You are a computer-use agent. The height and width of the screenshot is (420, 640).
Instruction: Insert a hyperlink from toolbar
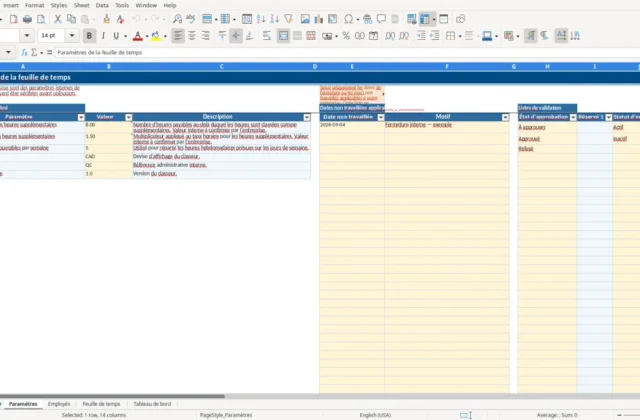[x=367, y=19]
